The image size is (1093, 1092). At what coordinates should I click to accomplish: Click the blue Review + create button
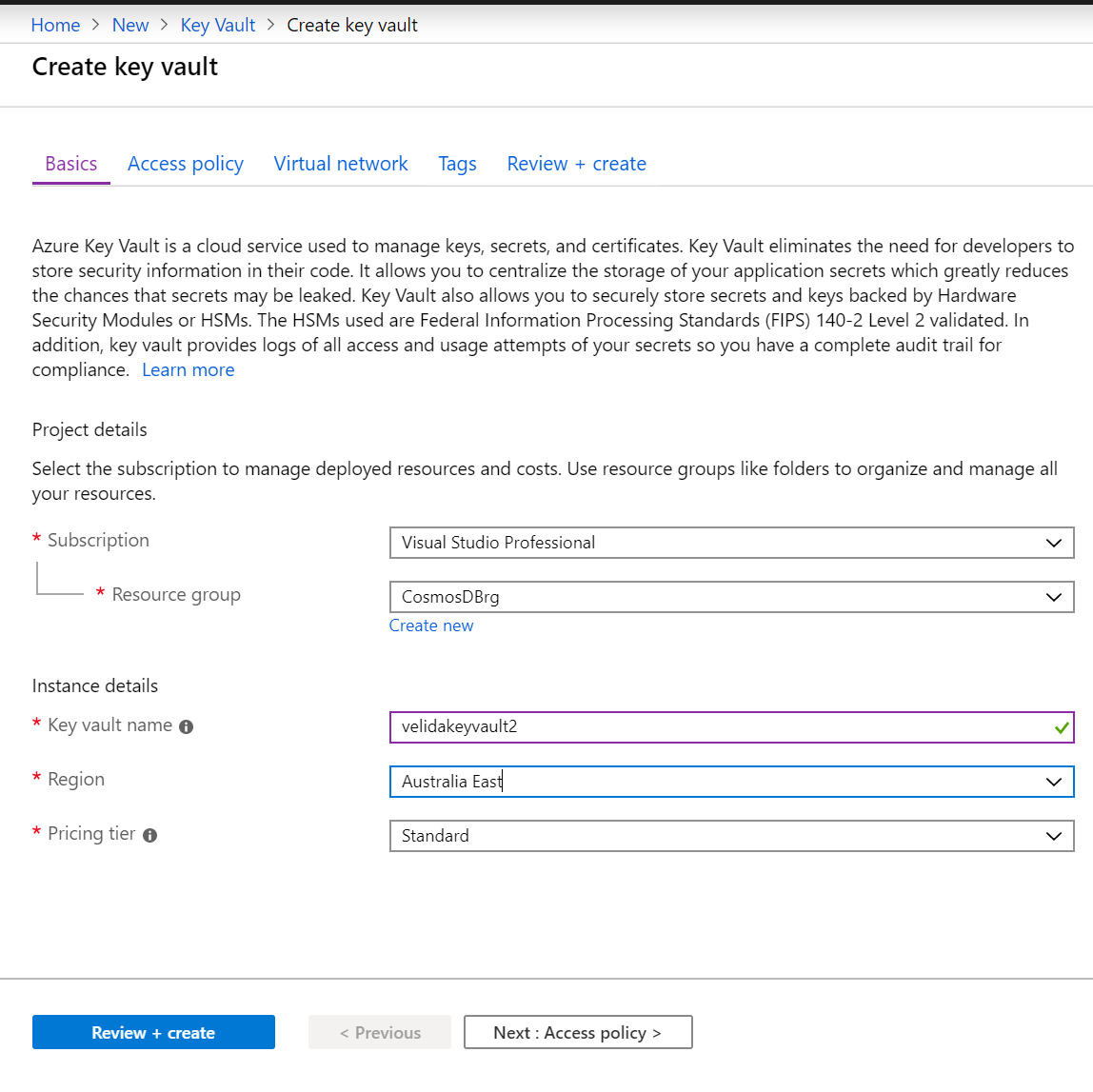click(x=153, y=1032)
